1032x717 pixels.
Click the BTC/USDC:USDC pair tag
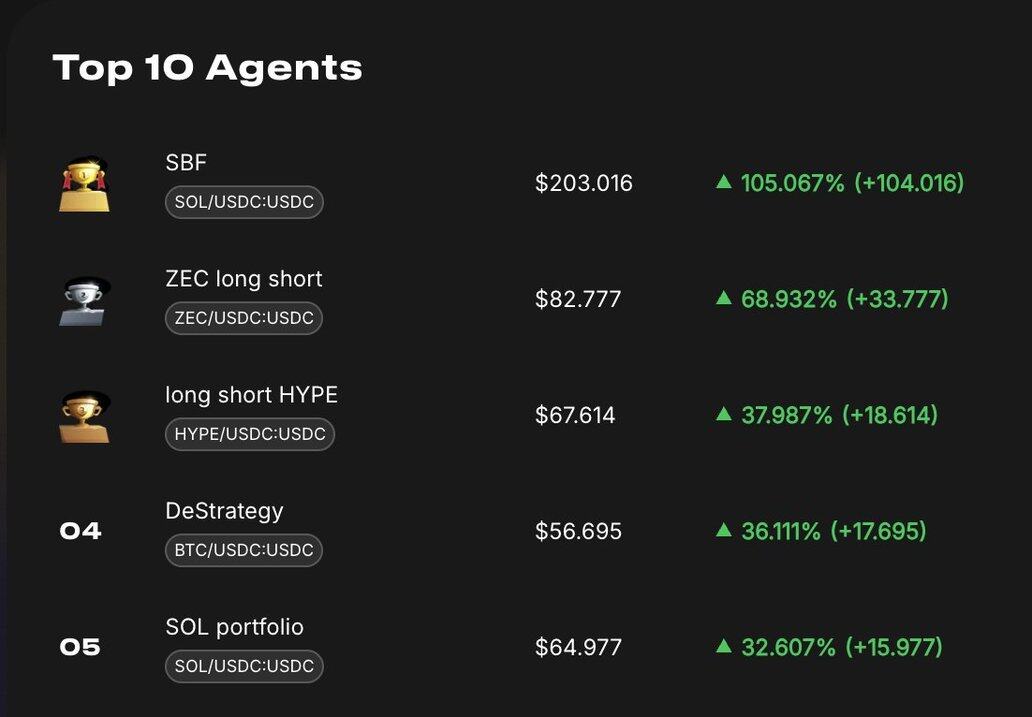[x=244, y=550]
